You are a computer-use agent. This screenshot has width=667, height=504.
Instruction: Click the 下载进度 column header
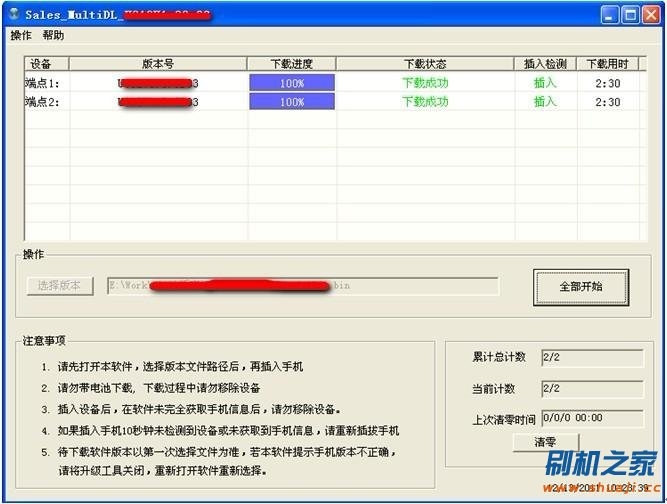pyautogui.click(x=292, y=64)
